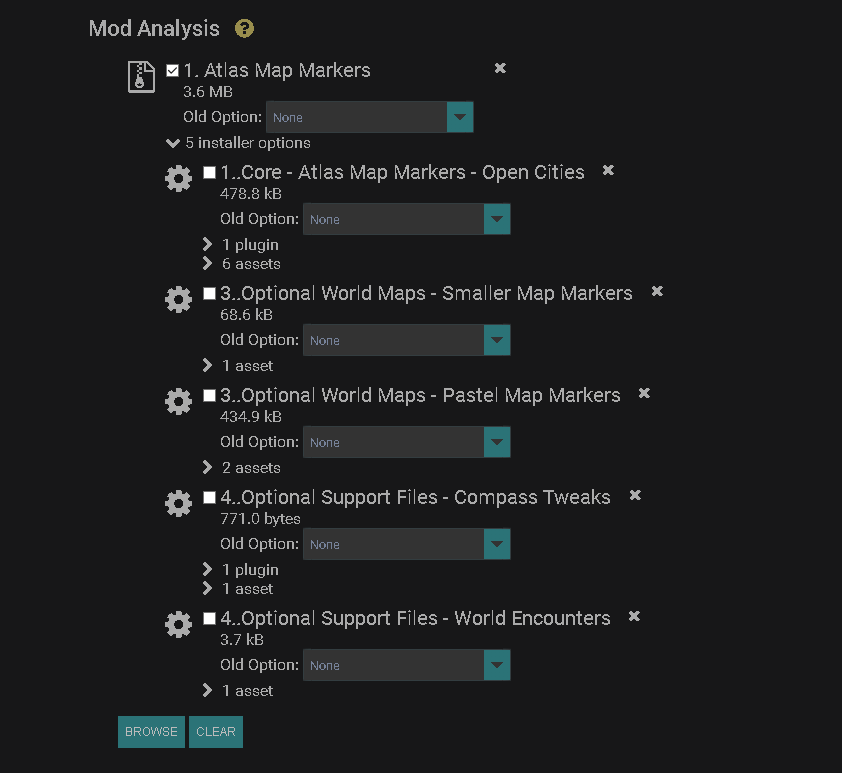
Task: Click the gear icon for World Encounters
Action: point(178,624)
